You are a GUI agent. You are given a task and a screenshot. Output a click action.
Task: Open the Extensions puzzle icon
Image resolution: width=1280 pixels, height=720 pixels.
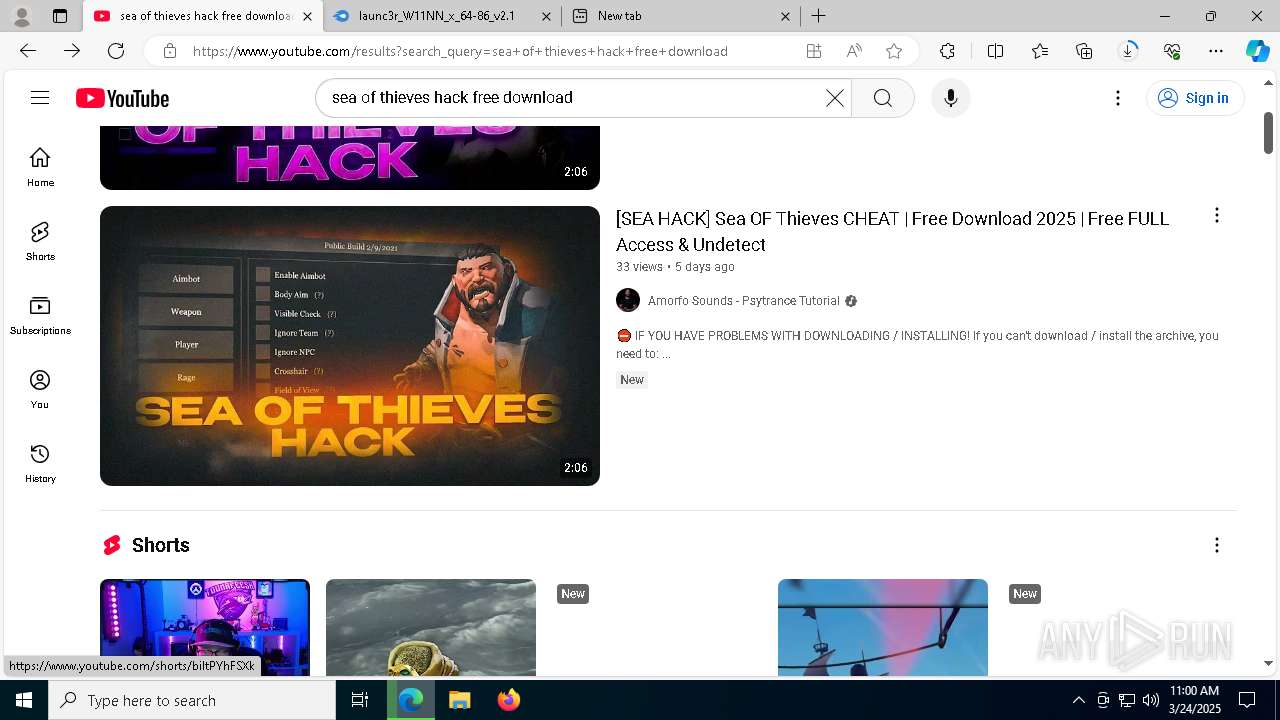coord(947,51)
